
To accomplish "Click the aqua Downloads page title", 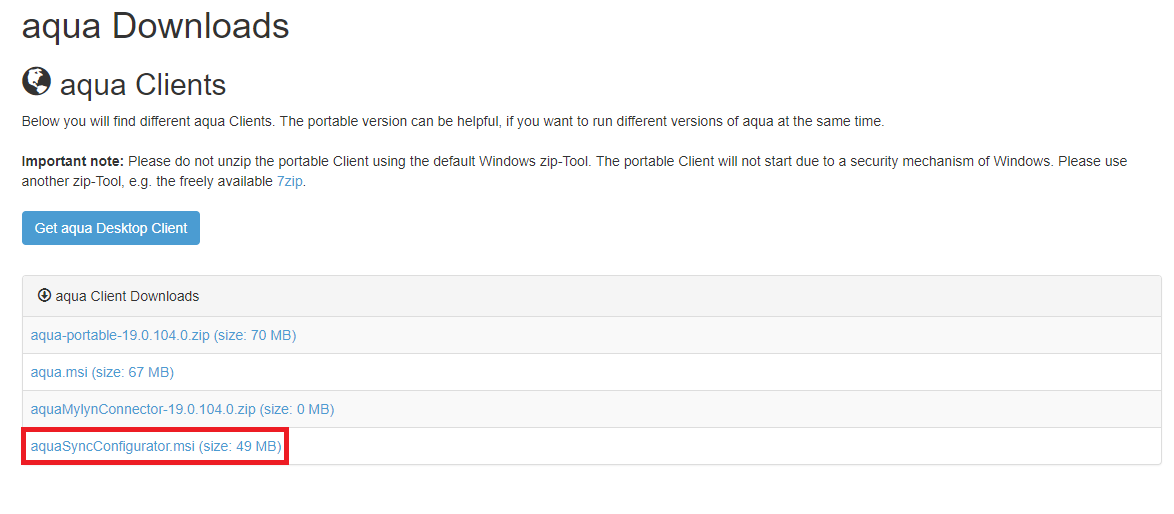I will [155, 27].
